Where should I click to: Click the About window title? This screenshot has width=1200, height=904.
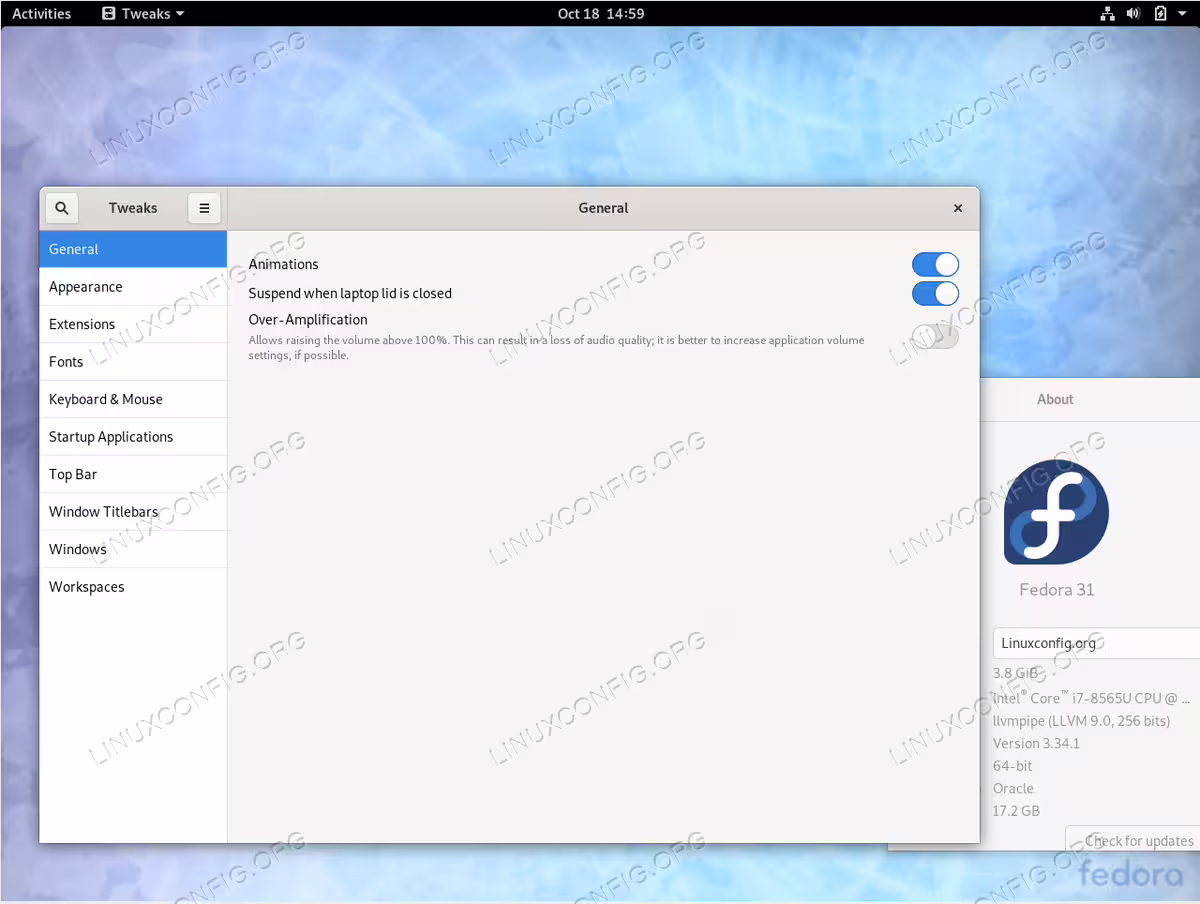point(1055,399)
